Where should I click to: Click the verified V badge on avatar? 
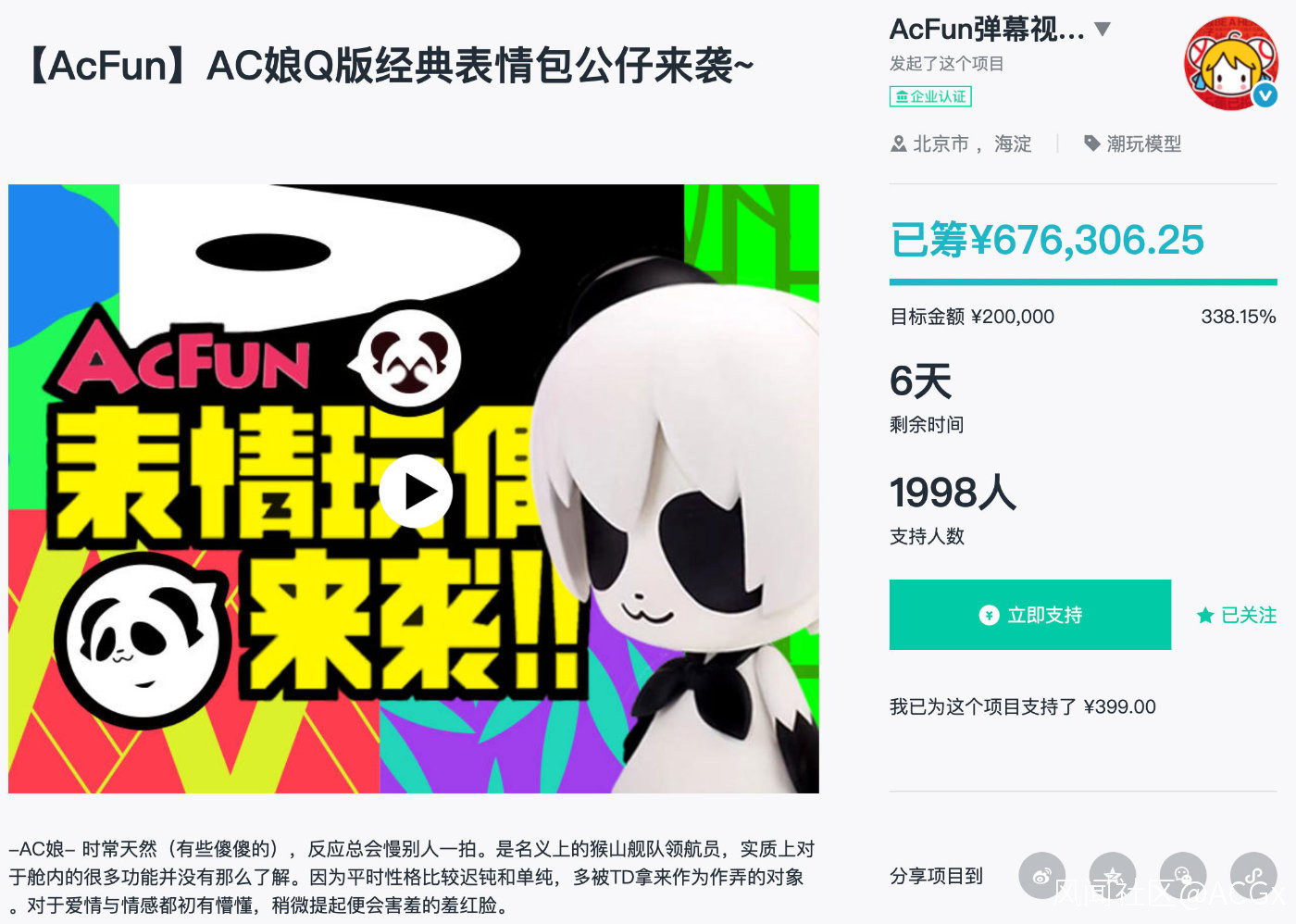coord(1265,94)
